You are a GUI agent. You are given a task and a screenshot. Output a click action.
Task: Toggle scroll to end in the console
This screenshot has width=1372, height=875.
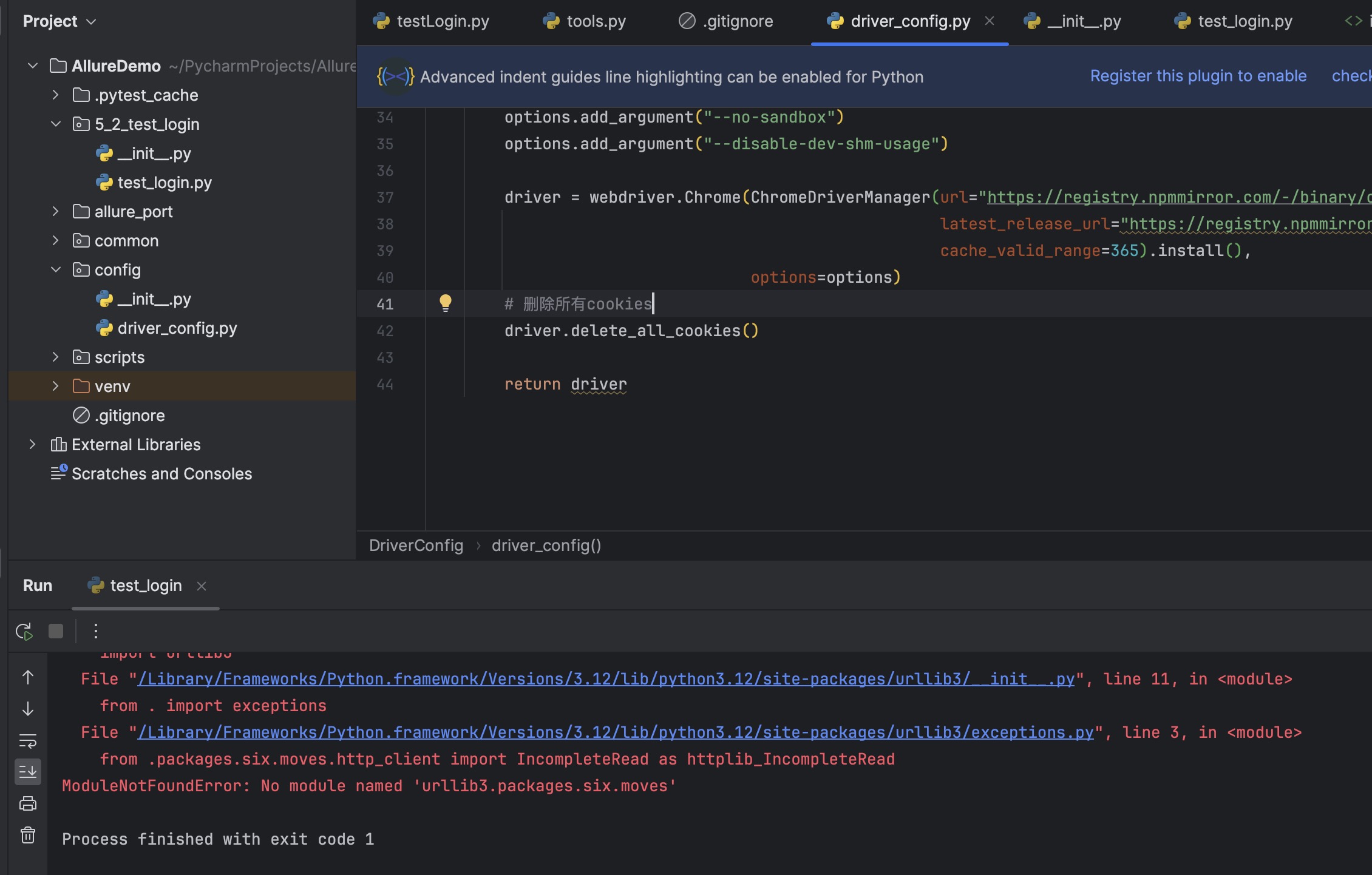click(28, 772)
